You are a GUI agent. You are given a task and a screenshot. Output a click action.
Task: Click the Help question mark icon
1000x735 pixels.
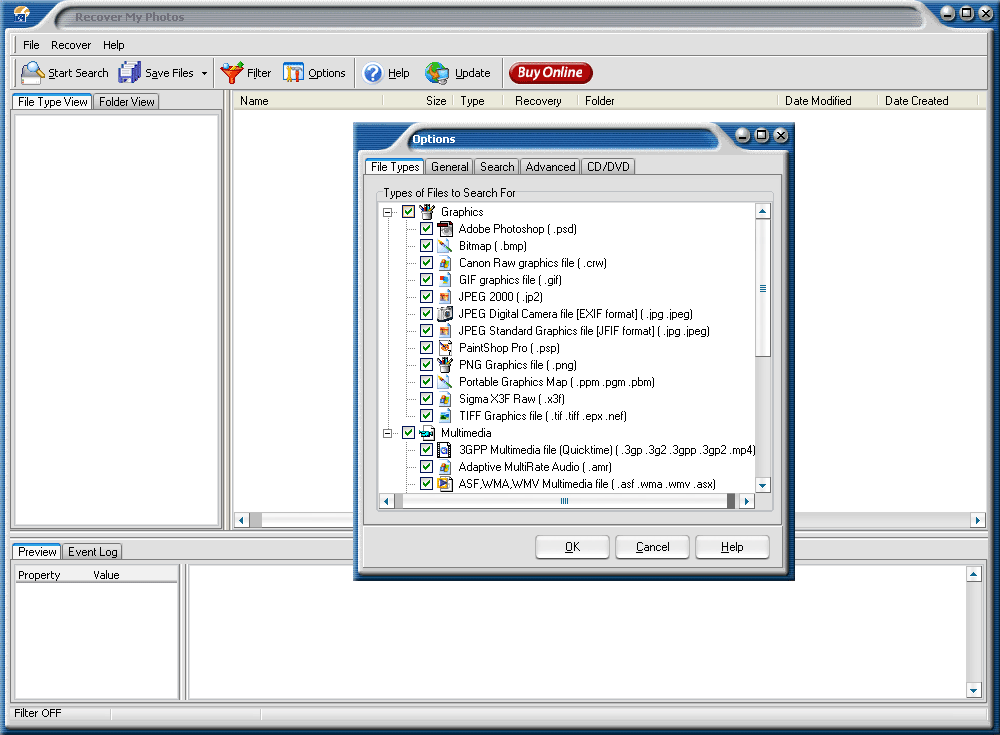372,73
